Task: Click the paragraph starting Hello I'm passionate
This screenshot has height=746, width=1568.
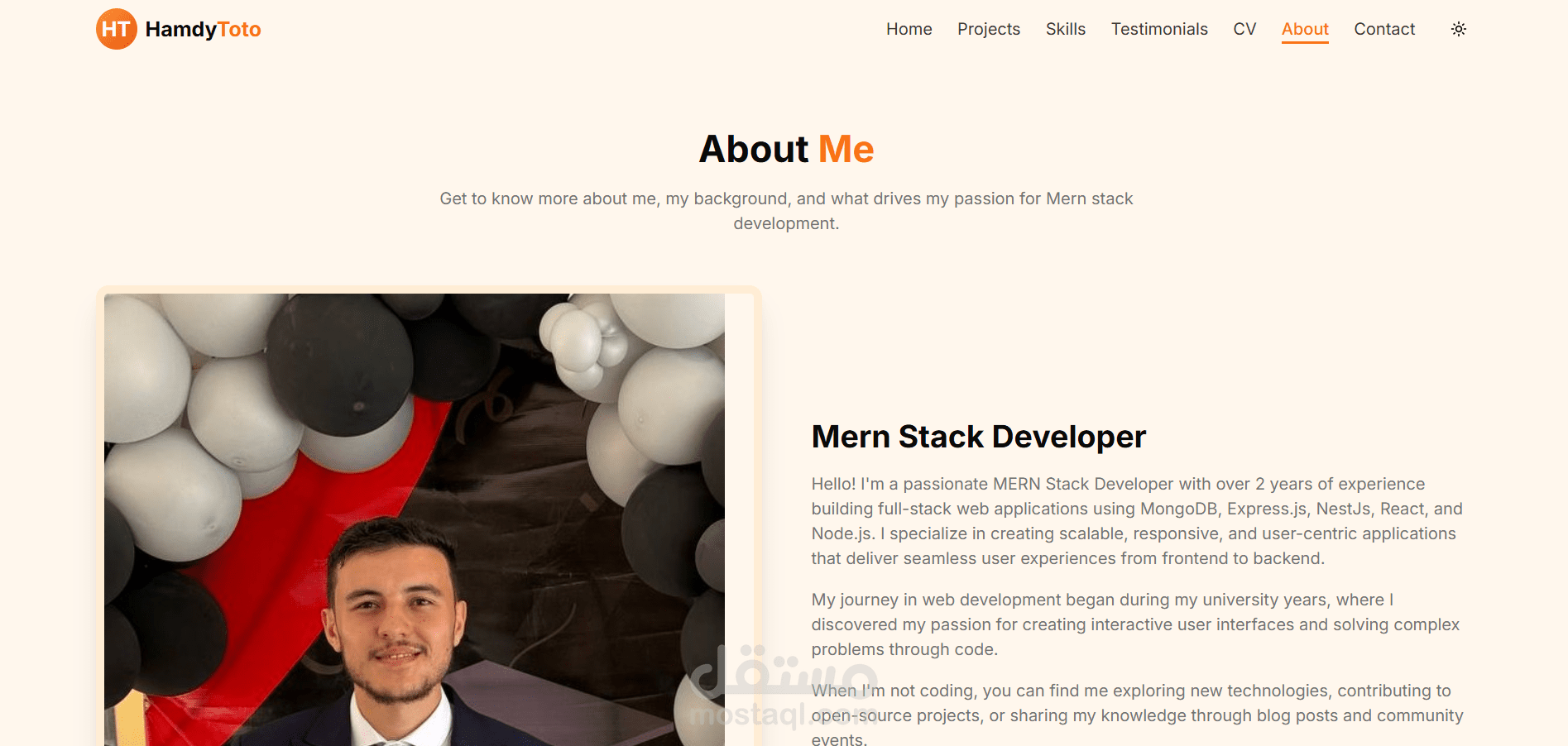Action: 1137,521
